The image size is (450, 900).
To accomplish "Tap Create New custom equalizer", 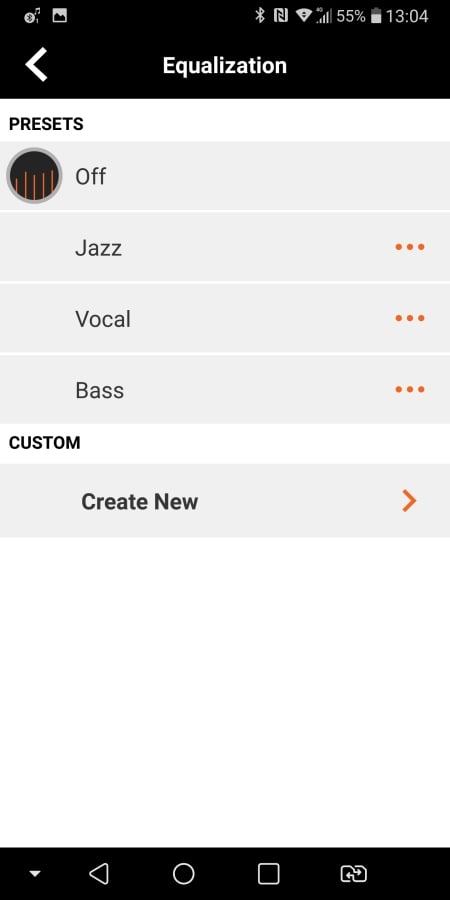I will coord(225,501).
